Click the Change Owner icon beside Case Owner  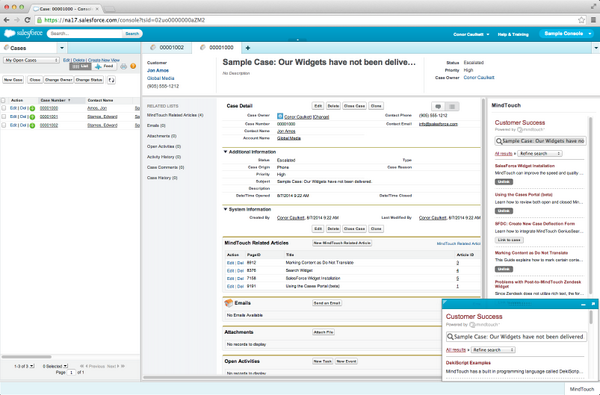[x=280, y=116]
